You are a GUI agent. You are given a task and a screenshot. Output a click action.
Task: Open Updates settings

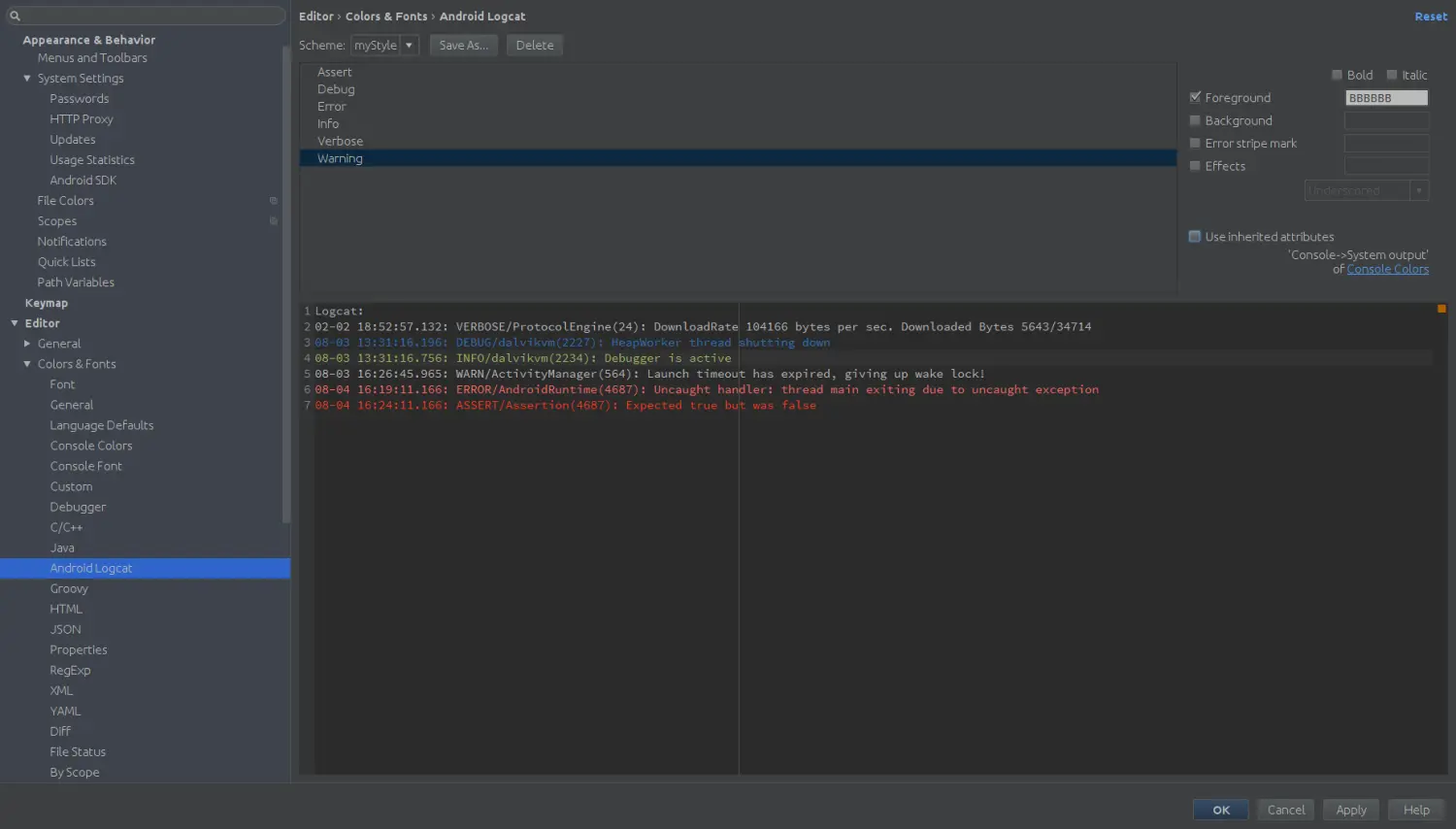pos(73,140)
